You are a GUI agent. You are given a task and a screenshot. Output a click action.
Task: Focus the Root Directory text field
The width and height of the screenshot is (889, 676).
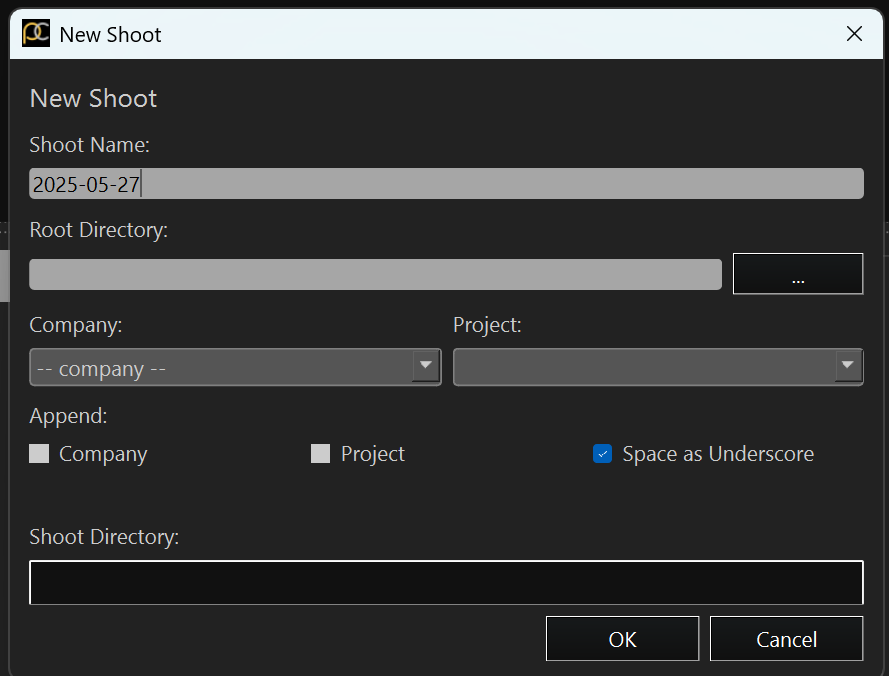pyautogui.click(x=375, y=274)
